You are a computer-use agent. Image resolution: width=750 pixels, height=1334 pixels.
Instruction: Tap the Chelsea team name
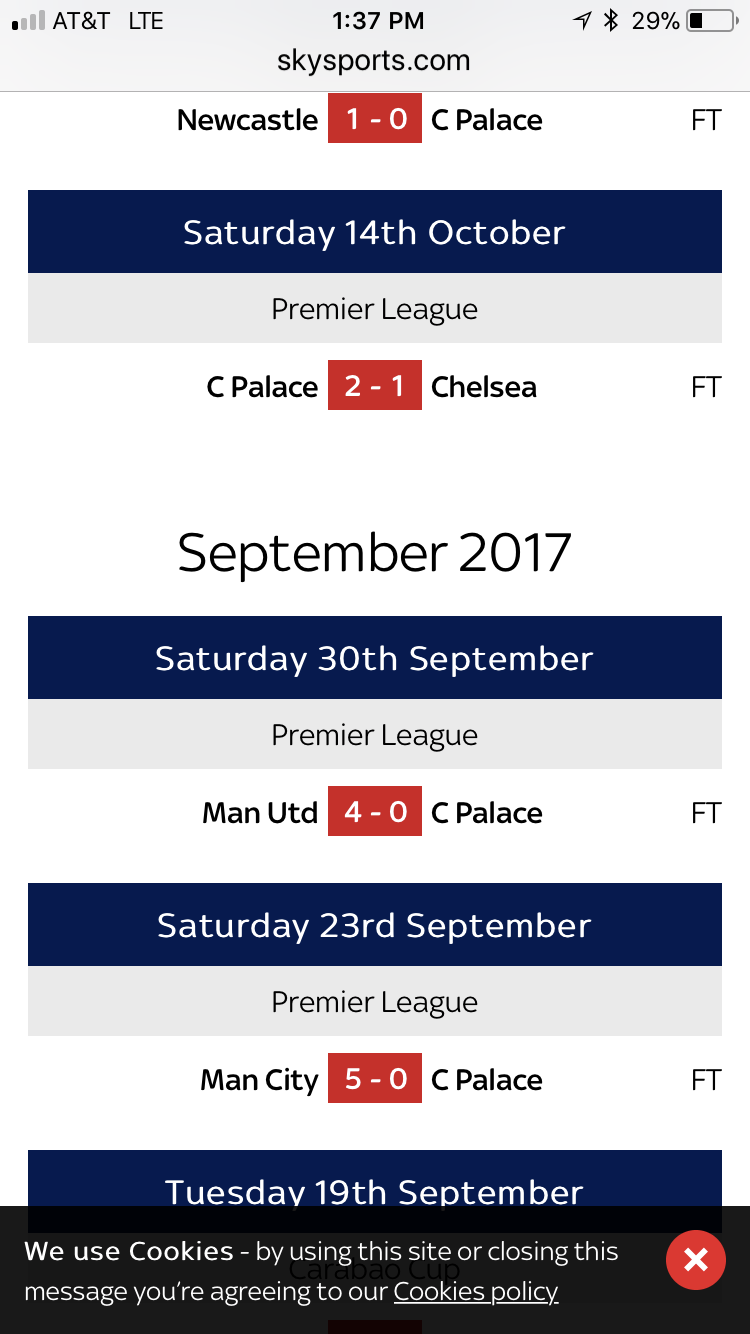point(484,387)
